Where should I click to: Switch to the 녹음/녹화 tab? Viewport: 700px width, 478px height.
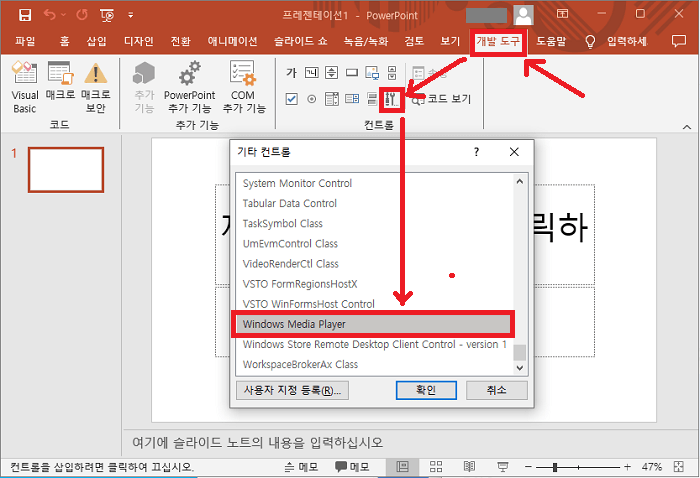click(366, 42)
